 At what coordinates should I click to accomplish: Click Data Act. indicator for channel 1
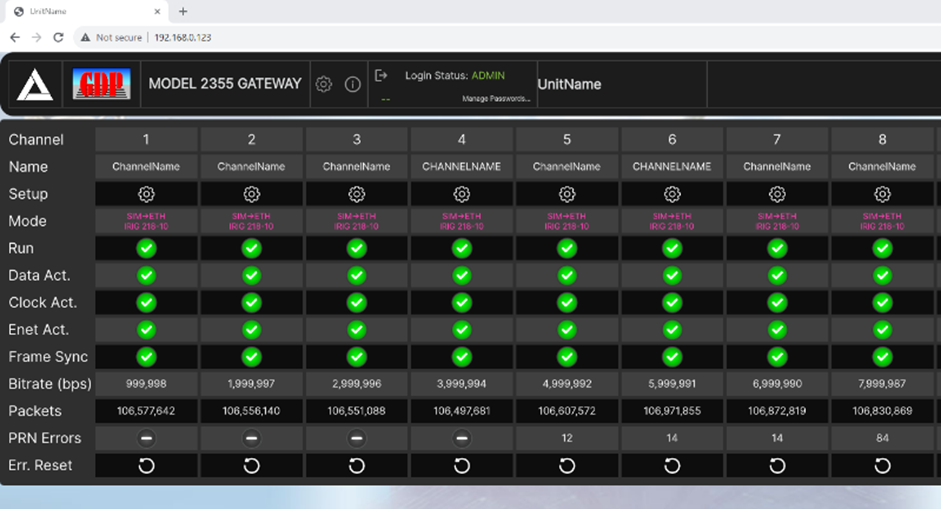(146, 276)
